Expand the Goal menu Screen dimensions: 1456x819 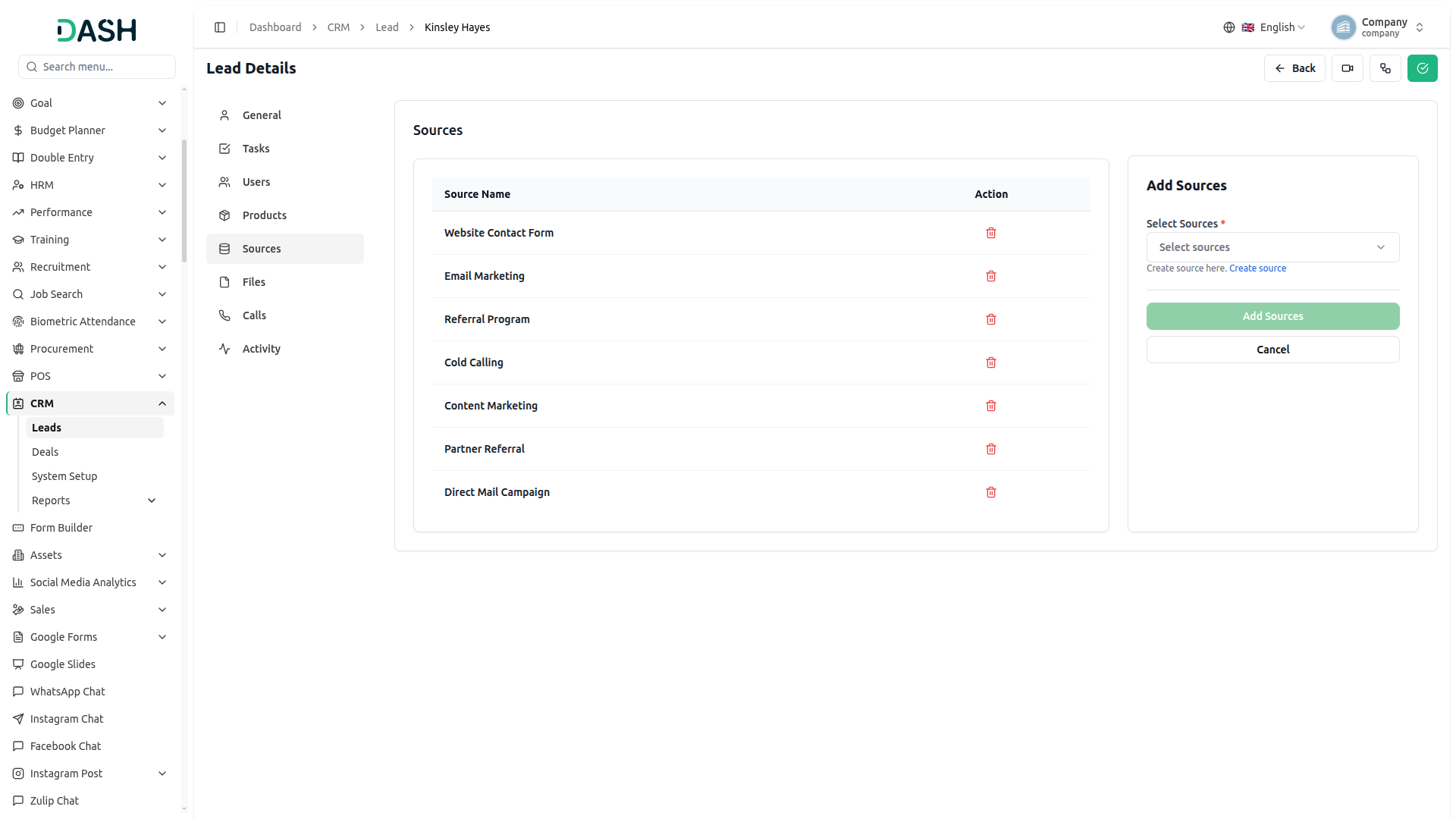[91, 103]
